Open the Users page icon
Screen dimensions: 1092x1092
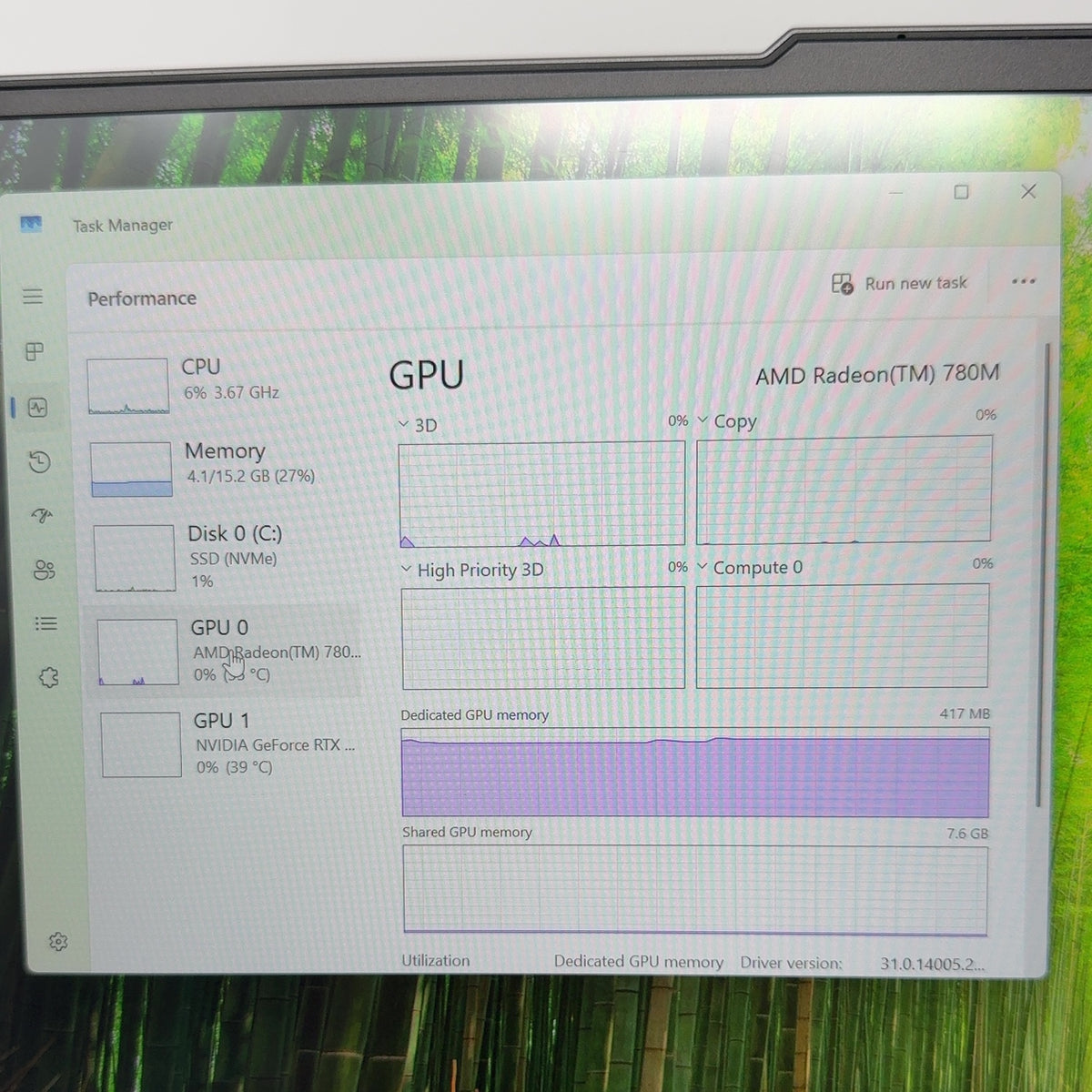[44, 571]
